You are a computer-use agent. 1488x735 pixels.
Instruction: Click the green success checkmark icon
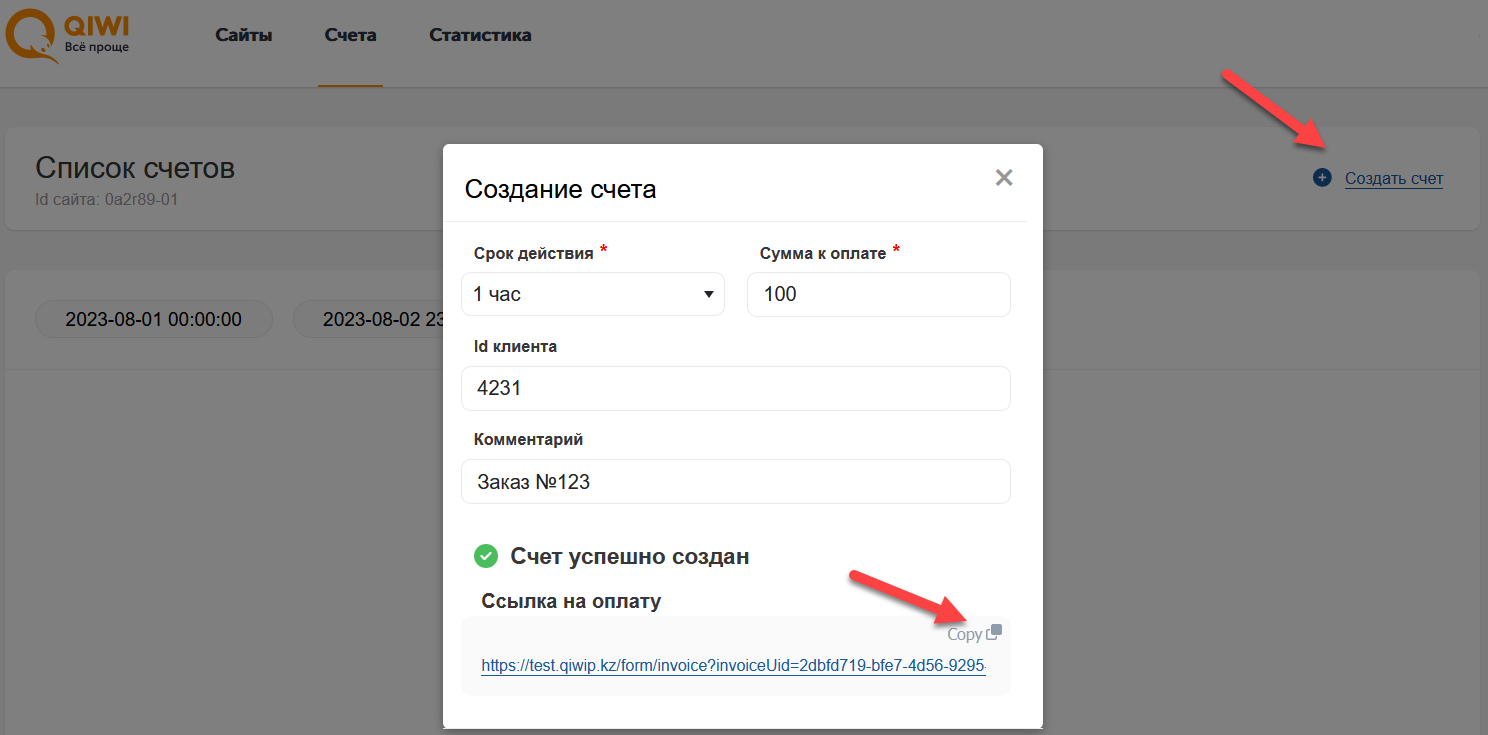click(x=486, y=555)
